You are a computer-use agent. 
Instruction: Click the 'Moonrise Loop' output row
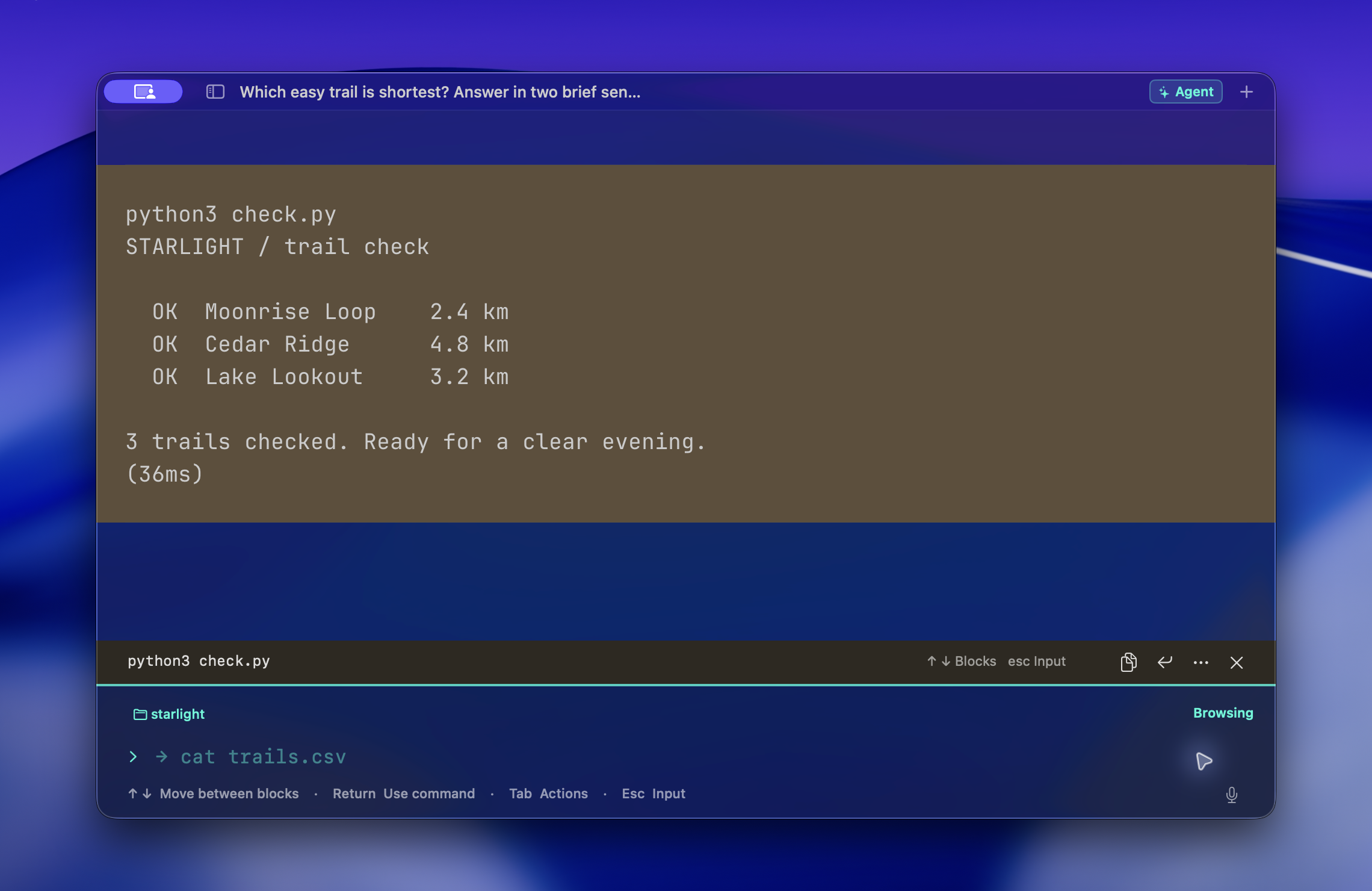click(330, 312)
